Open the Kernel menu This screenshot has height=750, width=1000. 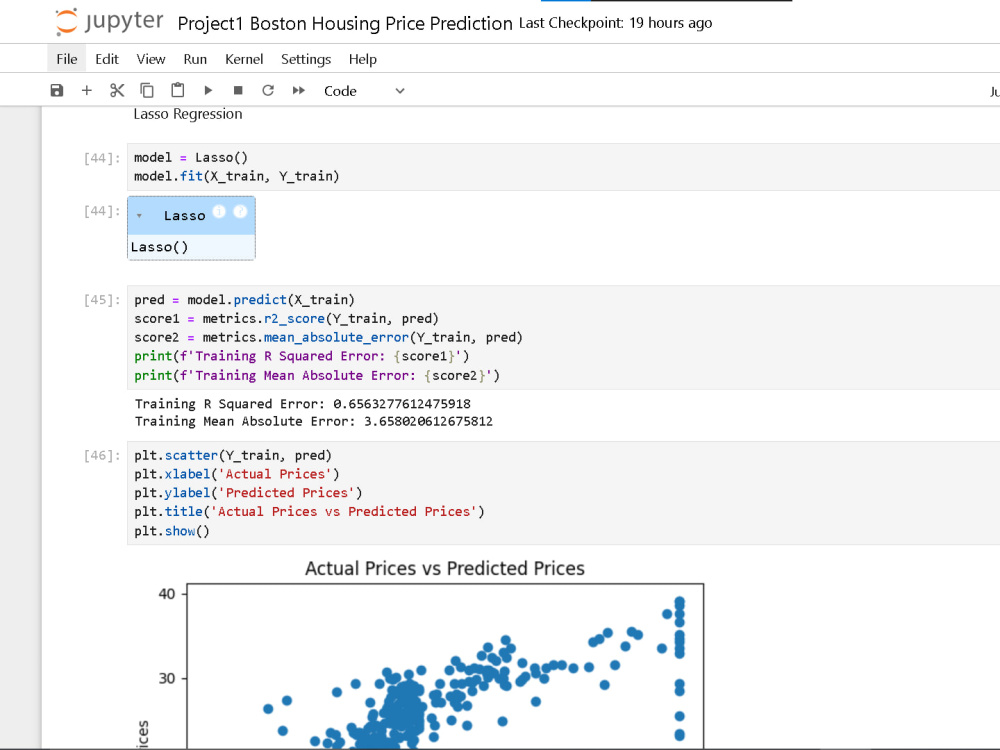pyautogui.click(x=244, y=59)
